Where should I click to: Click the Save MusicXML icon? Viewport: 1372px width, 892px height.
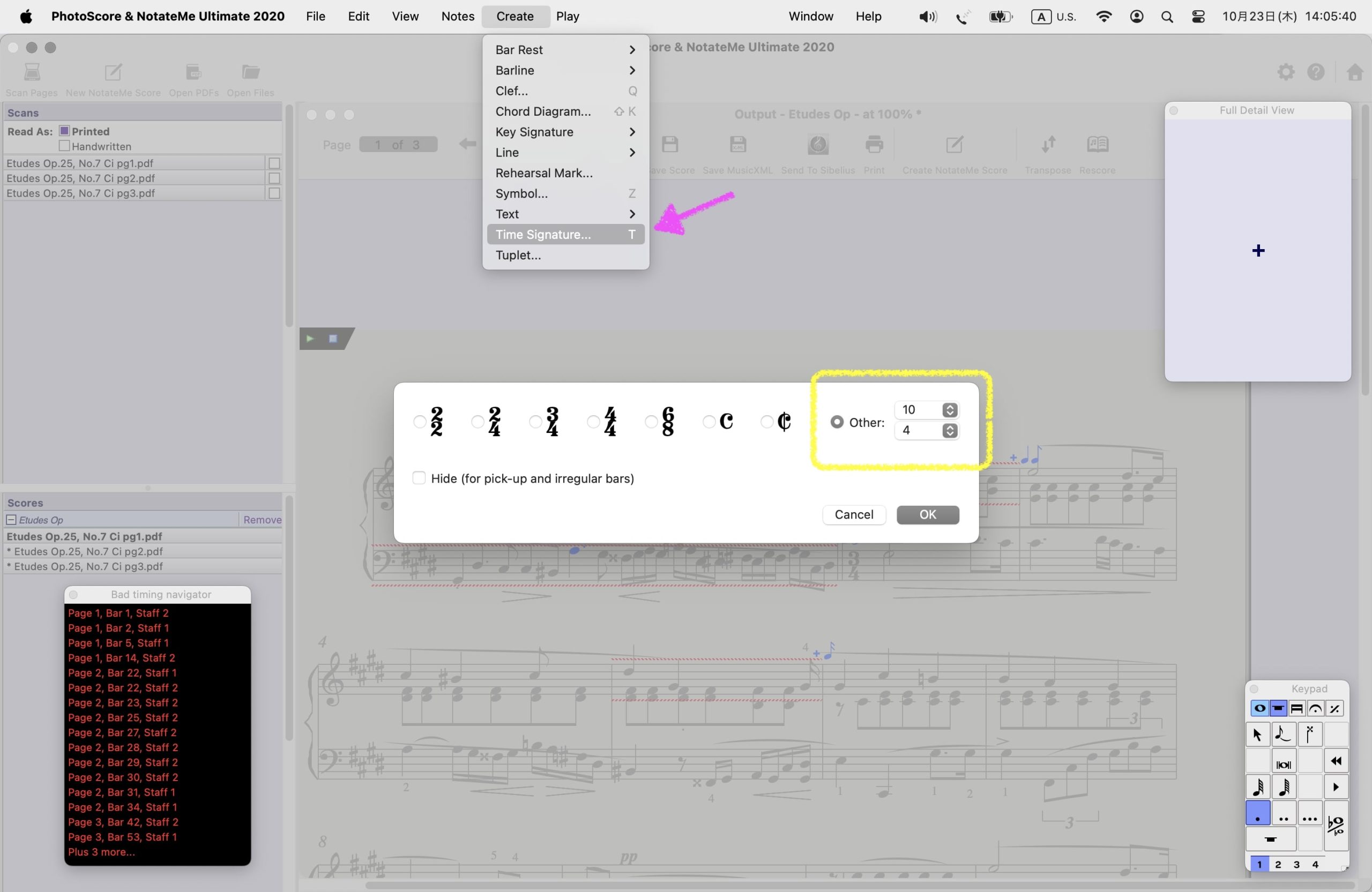(x=738, y=145)
